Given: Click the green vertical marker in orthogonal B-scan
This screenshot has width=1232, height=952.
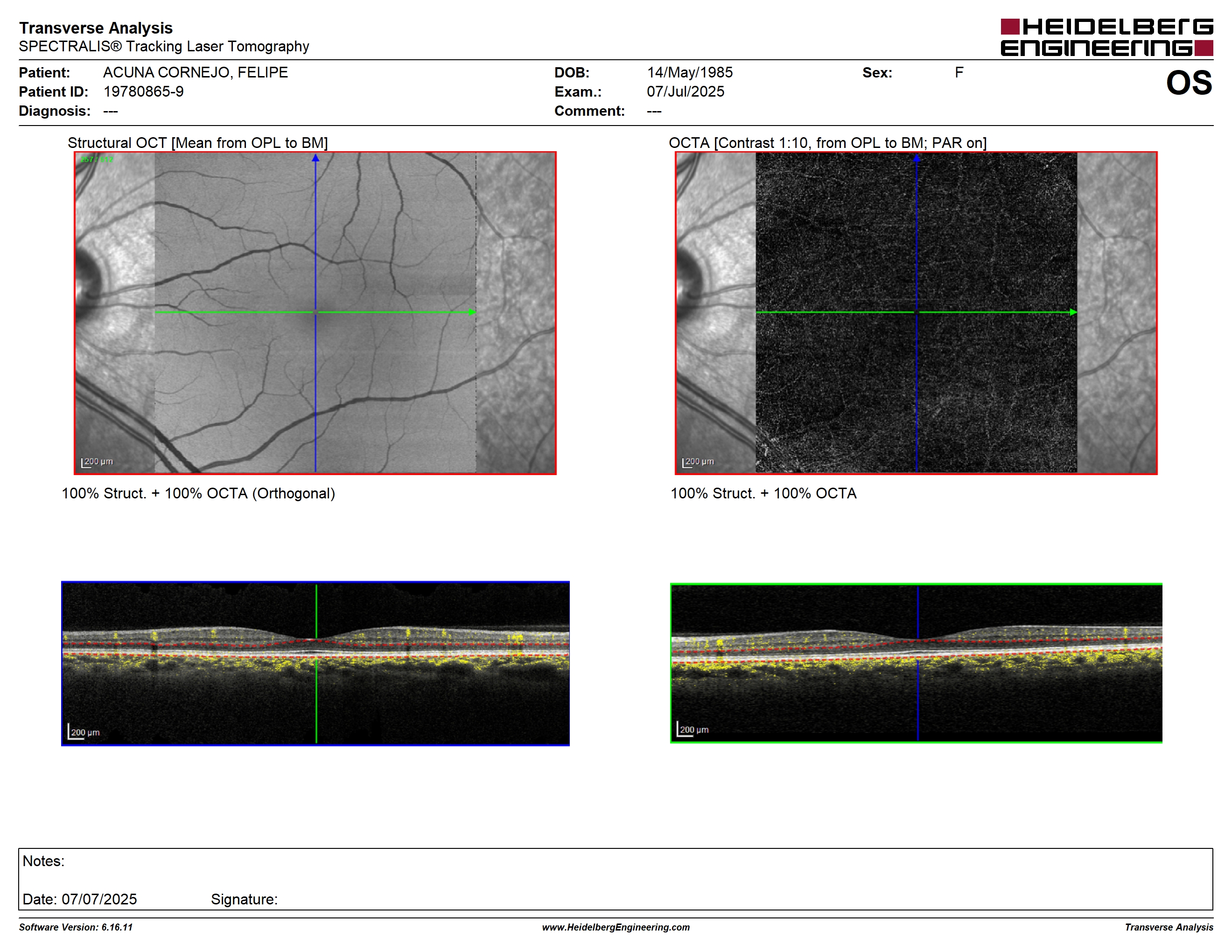Looking at the screenshot, I should 316,663.
